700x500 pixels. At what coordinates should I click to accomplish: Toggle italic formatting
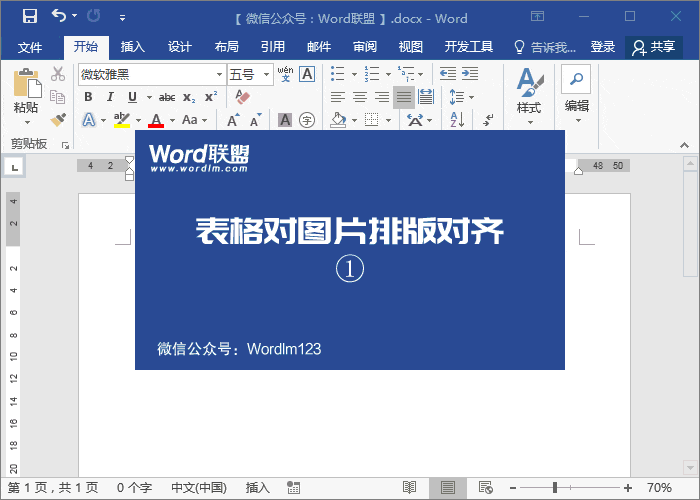(110, 97)
